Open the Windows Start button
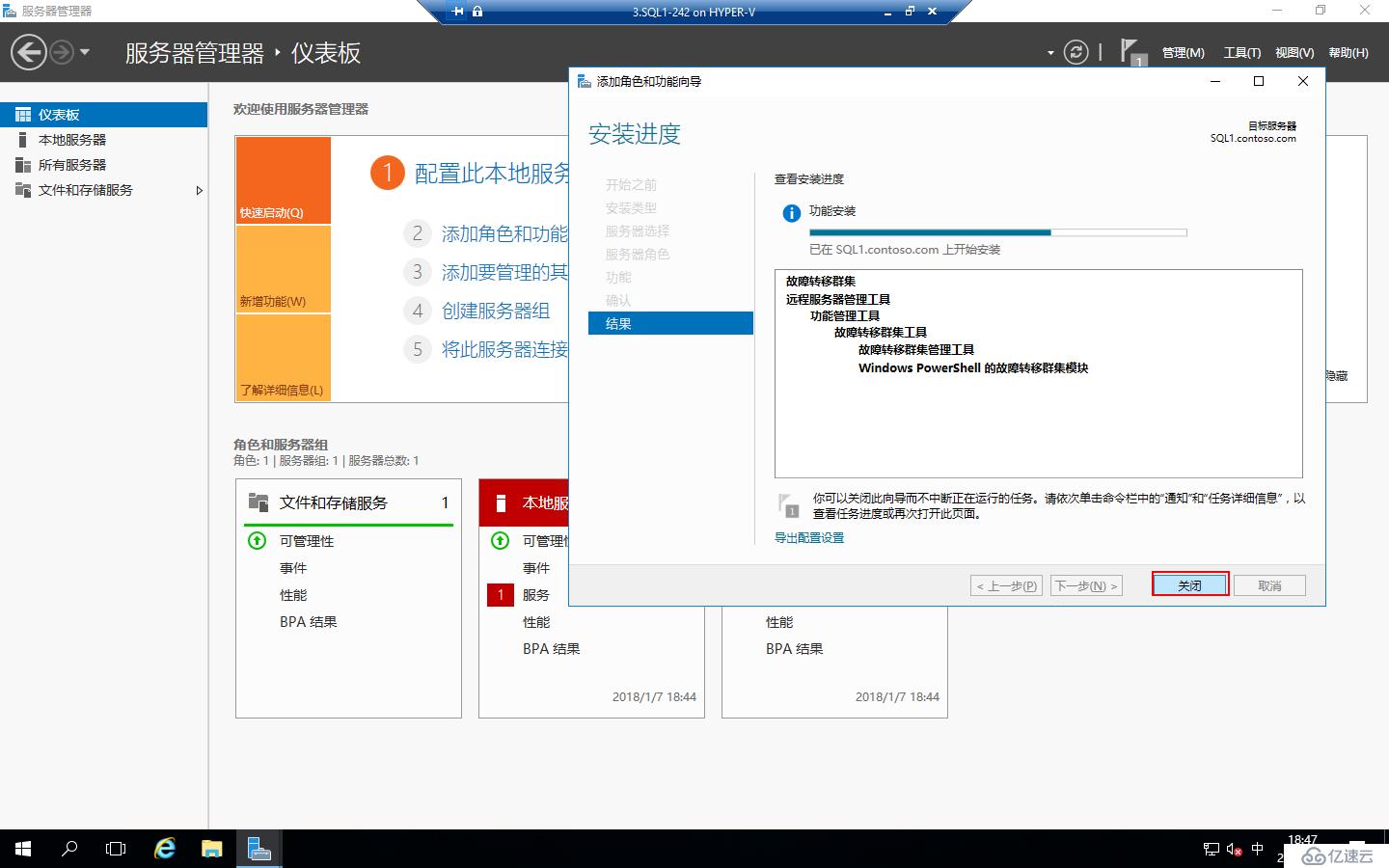Viewport: 1389px width, 868px height. tap(23, 849)
